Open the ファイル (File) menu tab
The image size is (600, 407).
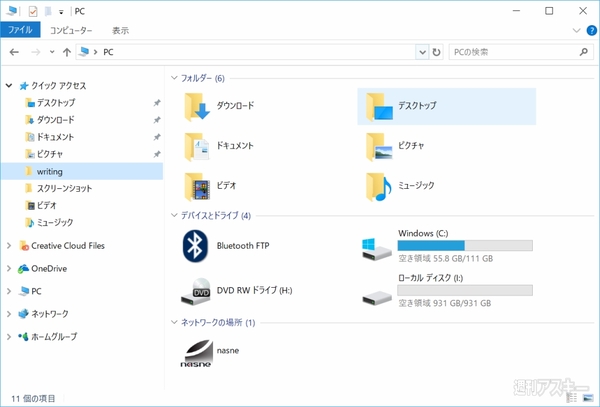tap(20, 30)
